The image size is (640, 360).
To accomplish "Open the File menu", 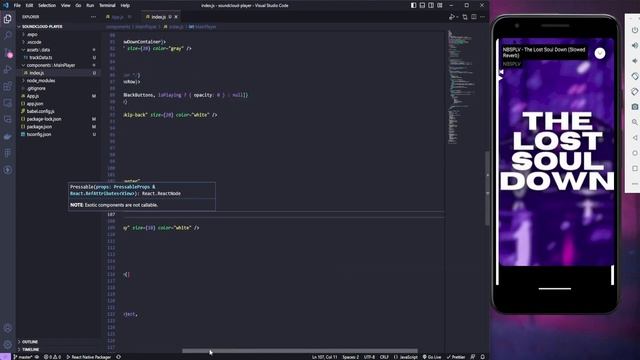I will pos(17,5).
